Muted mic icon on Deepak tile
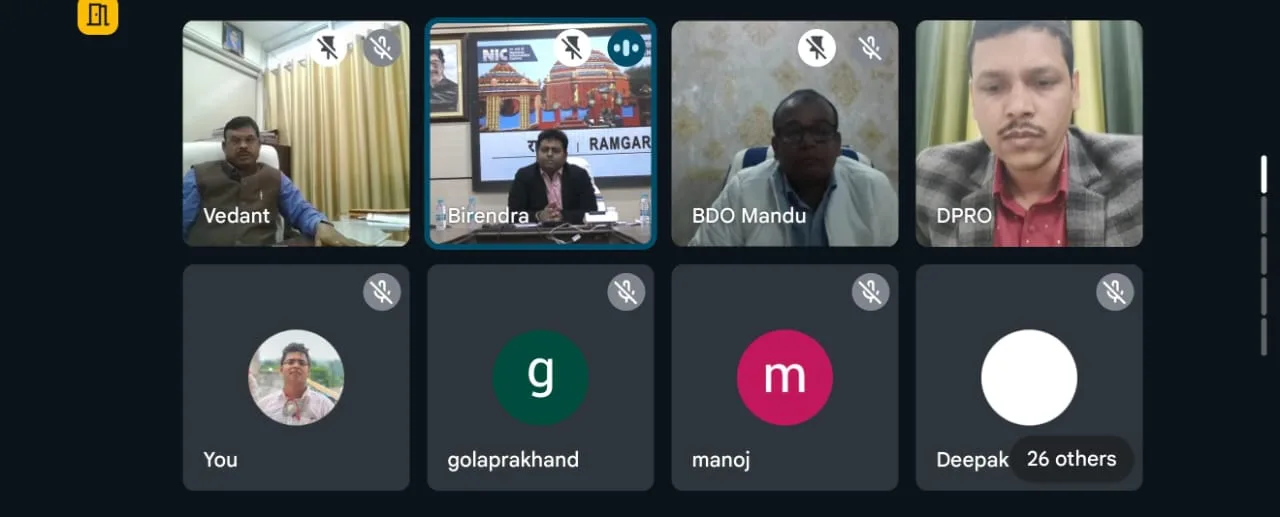 click(x=1115, y=291)
